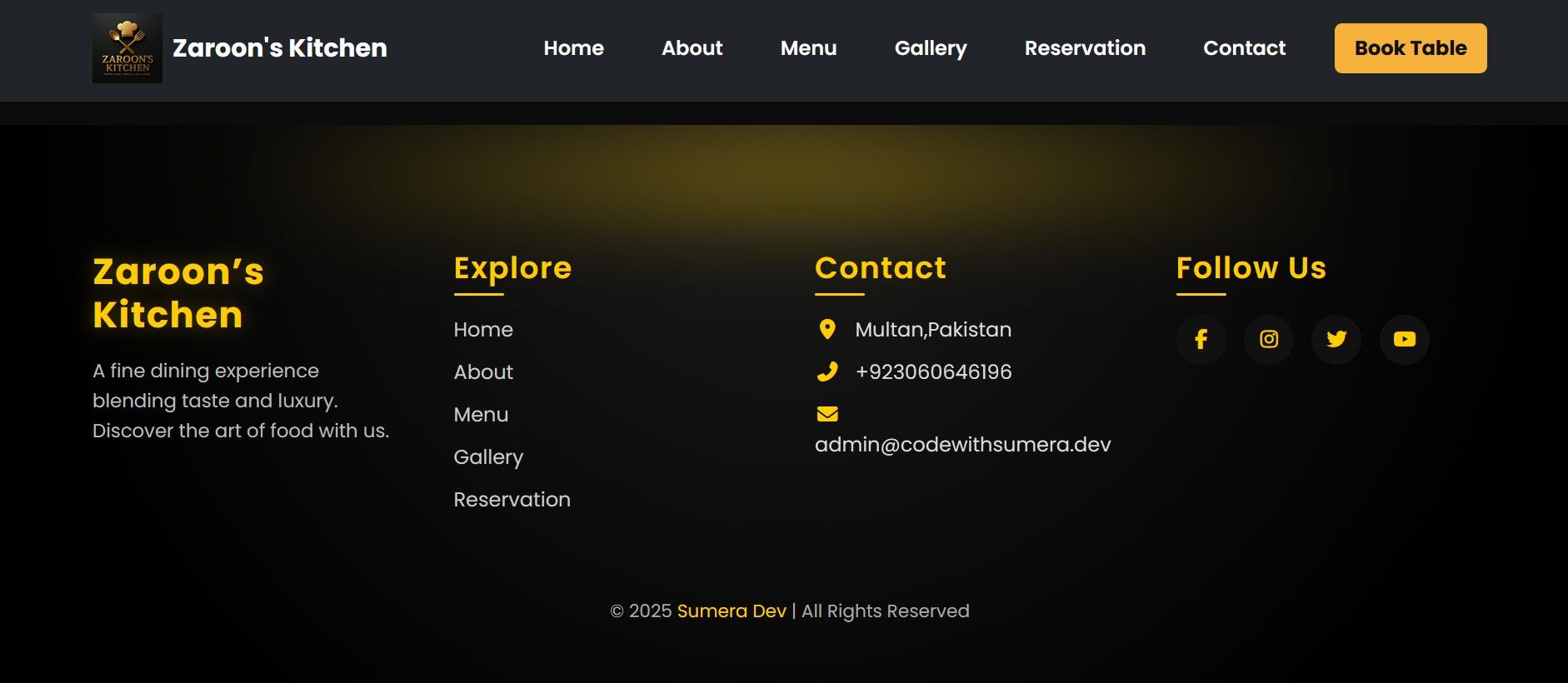Go to Home in the top navbar

pos(574,48)
